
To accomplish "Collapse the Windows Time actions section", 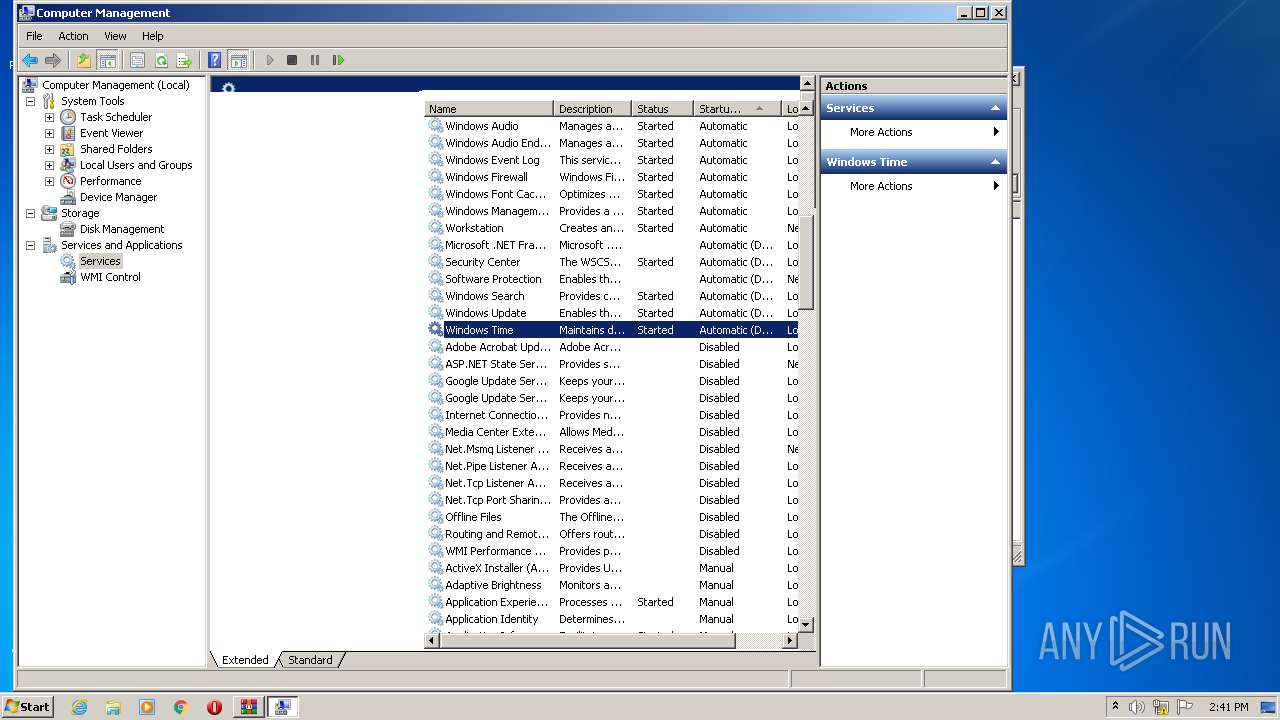I will pyautogui.click(x=995, y=162).
